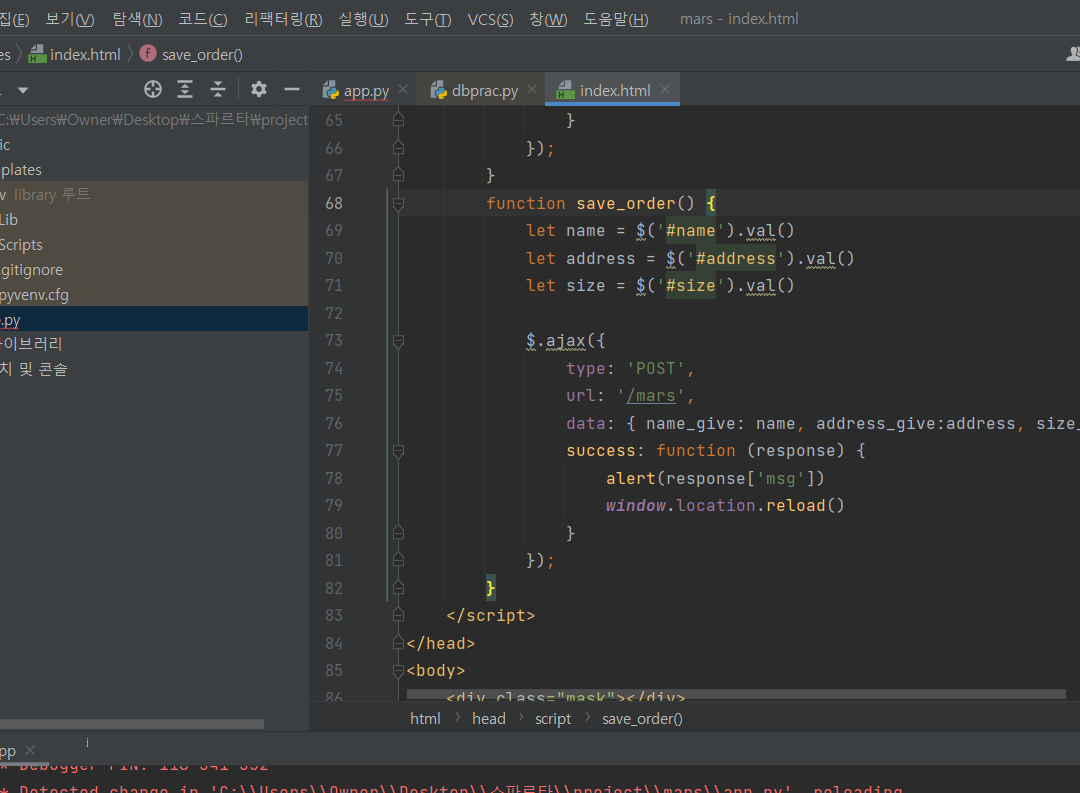The height and width of the screenshot is (793, 1080).
Task: Click the locate opened file crosshair icon
Action: [153, 90]
